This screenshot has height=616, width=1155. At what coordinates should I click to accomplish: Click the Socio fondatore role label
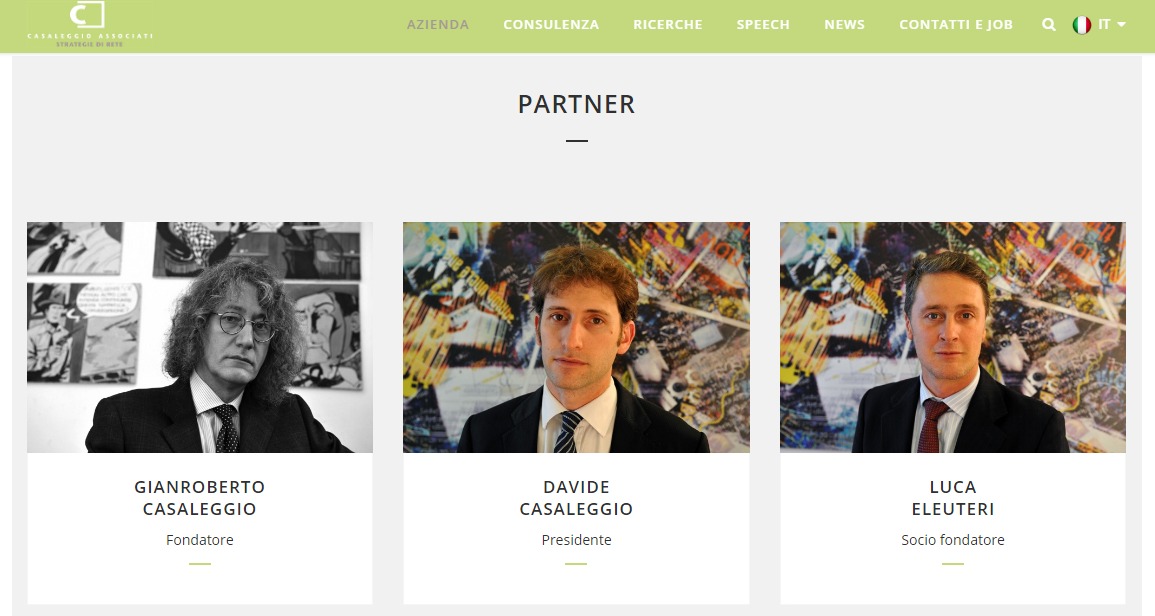[x=952, y=540]
